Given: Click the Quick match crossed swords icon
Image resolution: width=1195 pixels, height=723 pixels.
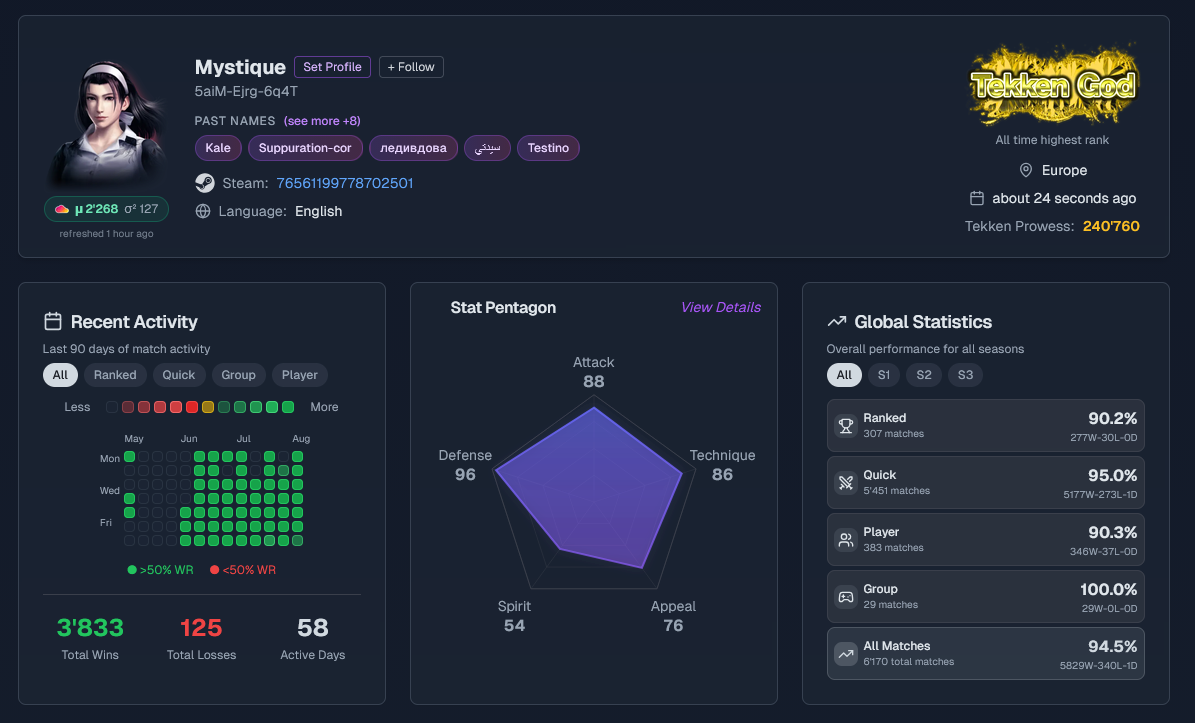Looking at the screenshot, I should pos(846,482).
